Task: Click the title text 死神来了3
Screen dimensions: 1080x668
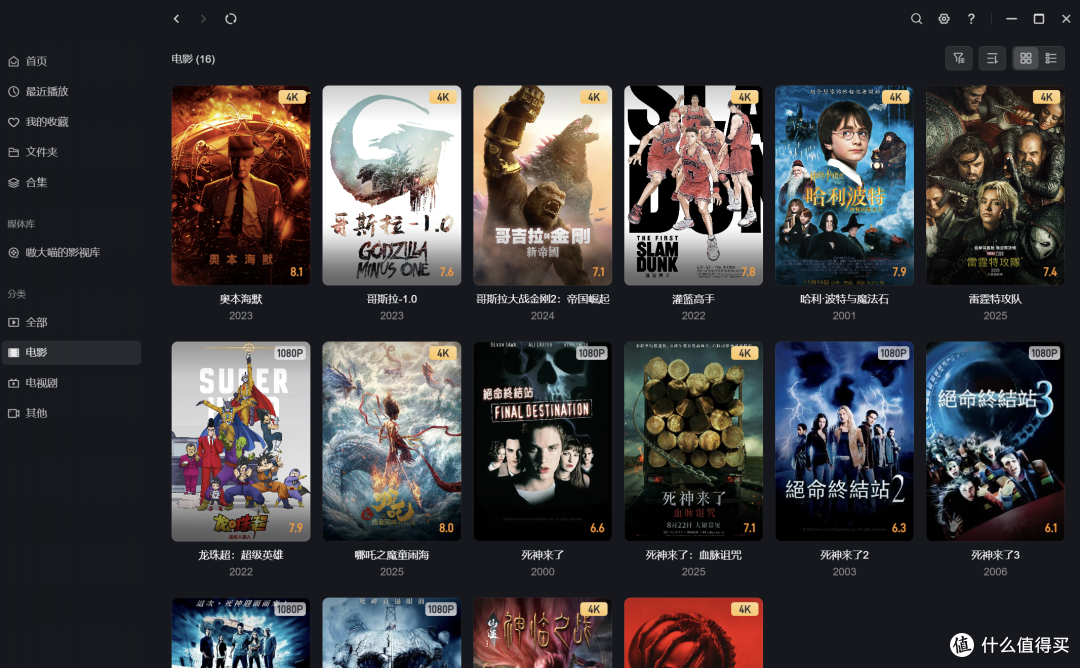Action: [995, 555]
